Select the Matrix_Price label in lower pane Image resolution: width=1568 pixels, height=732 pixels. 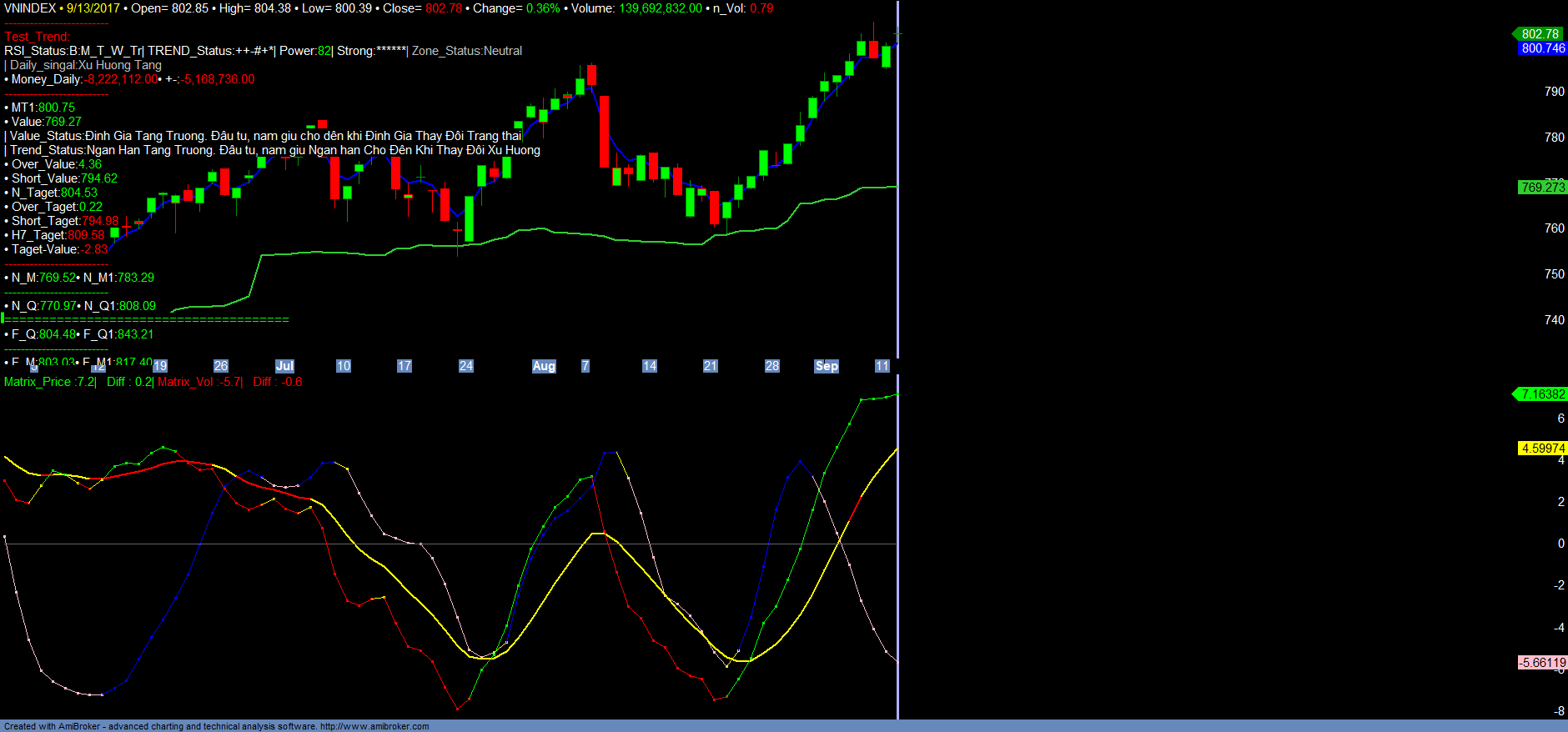tap(38, 382)
